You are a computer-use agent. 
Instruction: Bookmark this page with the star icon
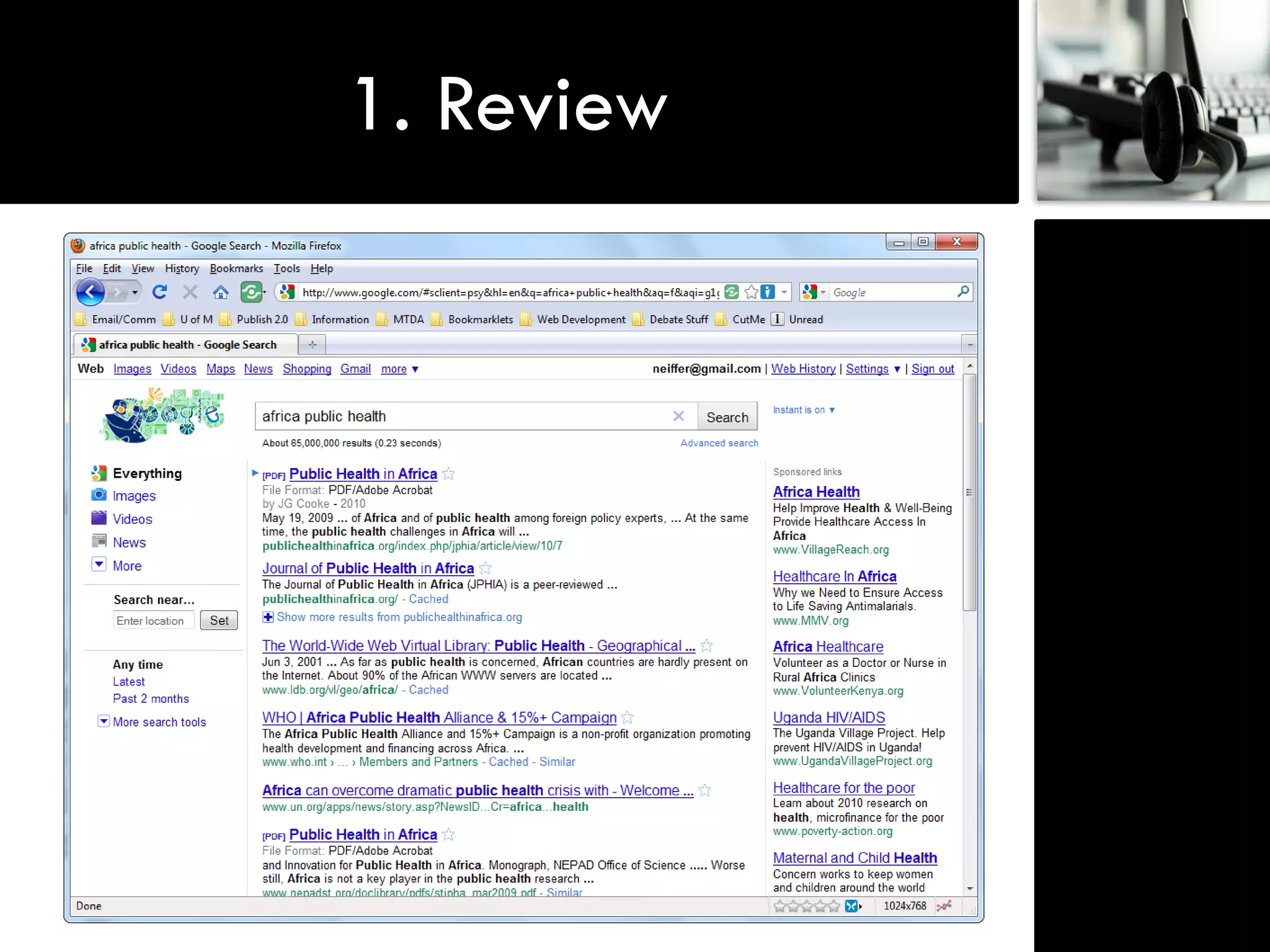752,292
